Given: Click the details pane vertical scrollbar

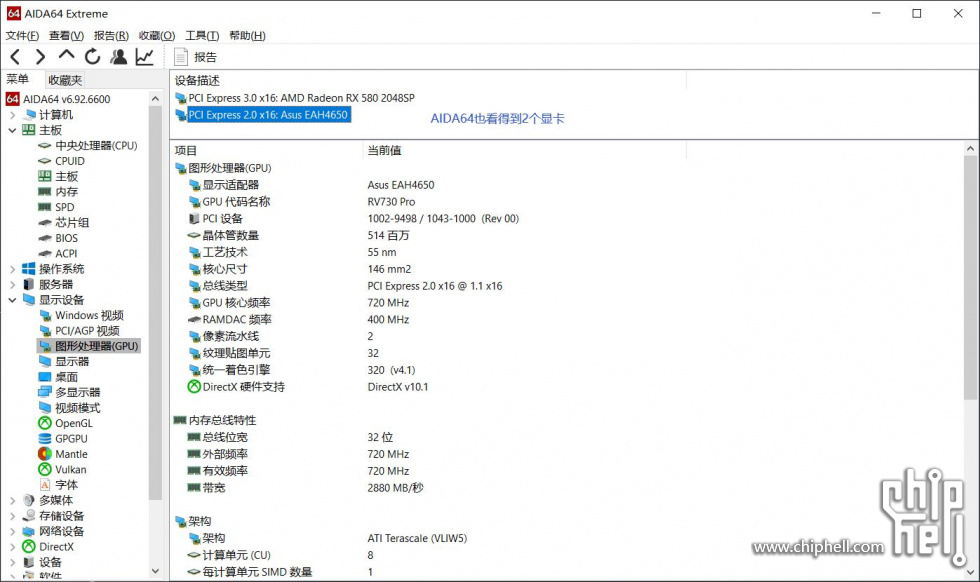Looking at the screenshot, I should tap(970, 278).
